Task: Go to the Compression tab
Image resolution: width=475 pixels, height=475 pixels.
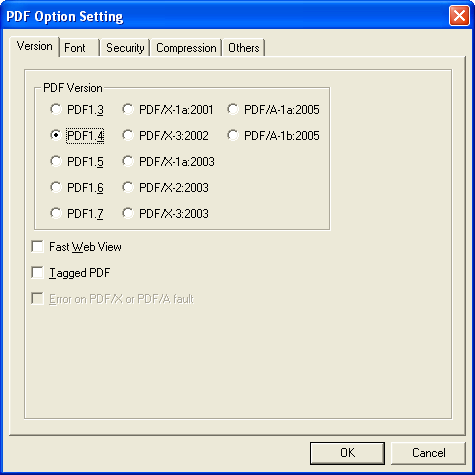Action: pos(186,48)
